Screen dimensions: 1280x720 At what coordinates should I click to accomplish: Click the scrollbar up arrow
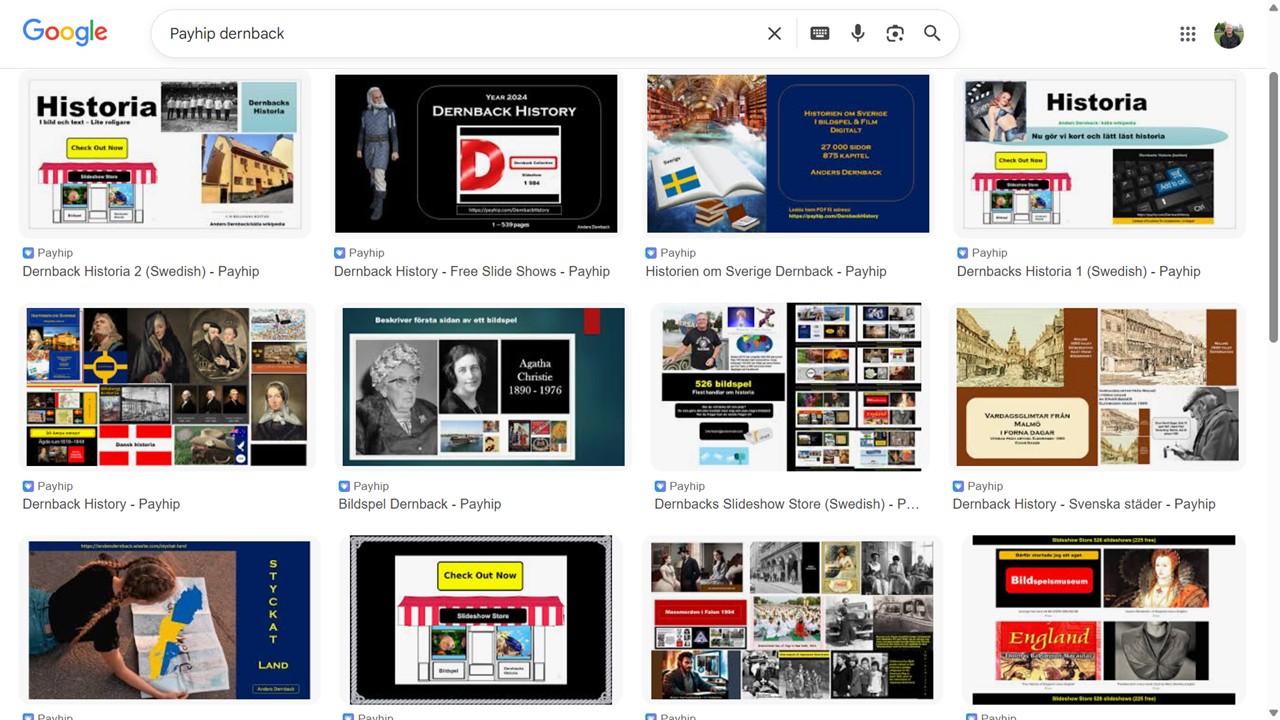click(1272, 7)
